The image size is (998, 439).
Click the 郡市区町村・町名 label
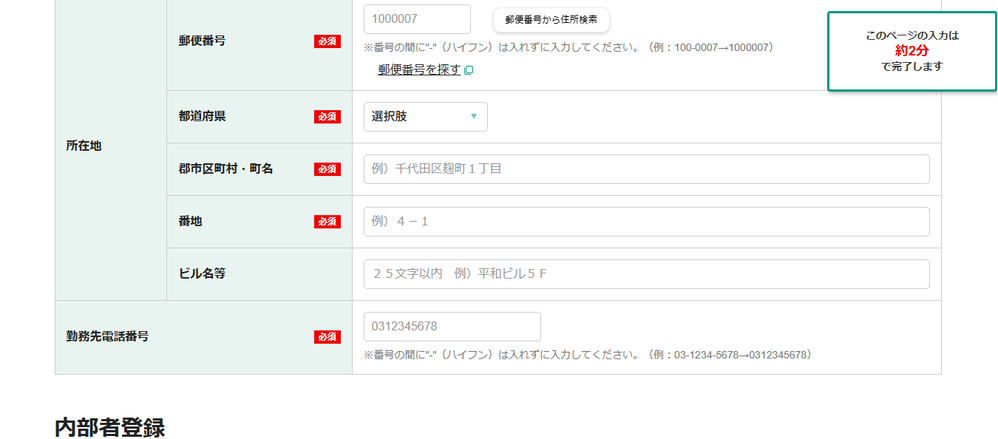226,169
